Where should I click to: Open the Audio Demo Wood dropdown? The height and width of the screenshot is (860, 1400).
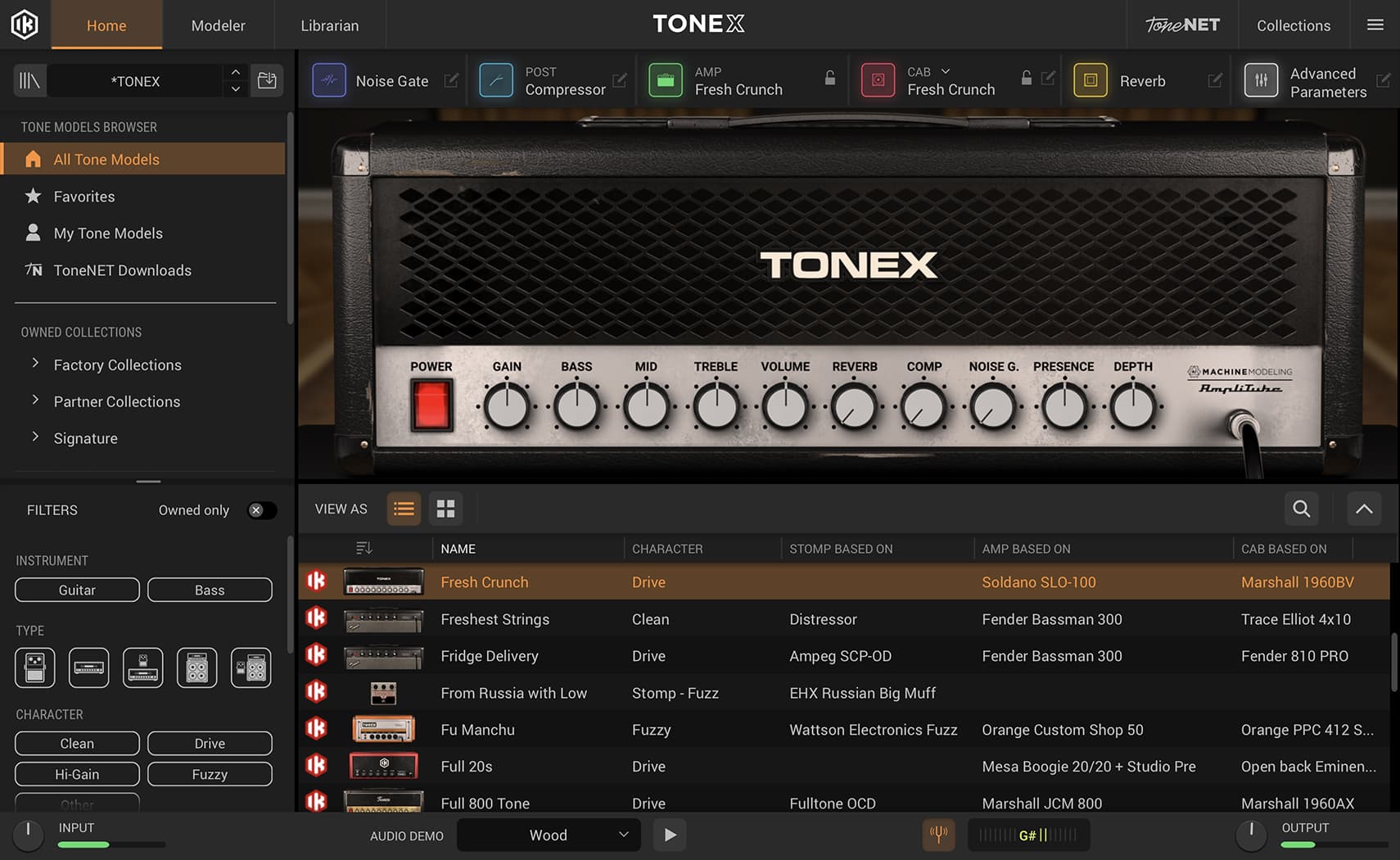click(549, 835)
